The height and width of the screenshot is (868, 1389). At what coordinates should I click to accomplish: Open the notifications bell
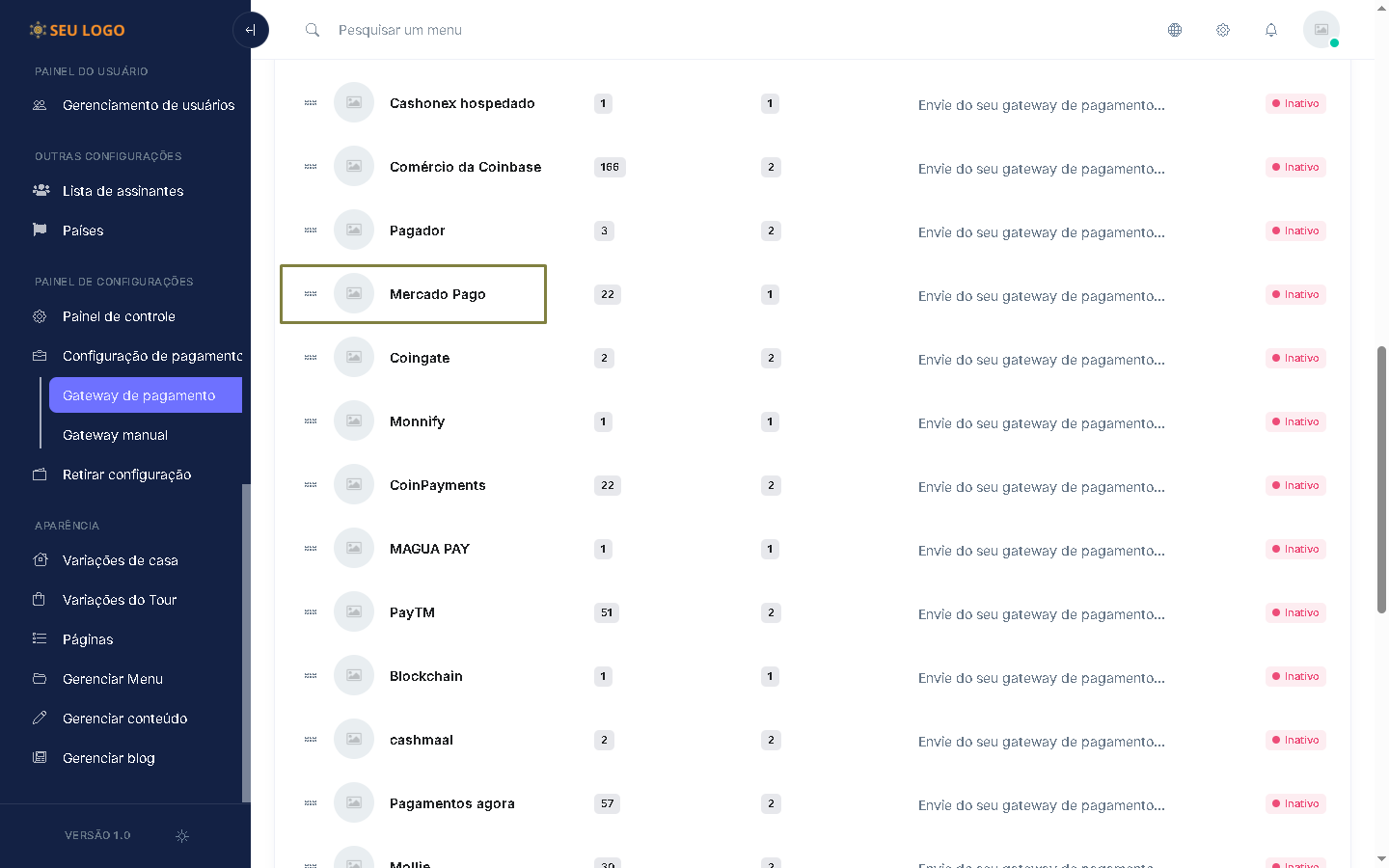coord(1271,30)
